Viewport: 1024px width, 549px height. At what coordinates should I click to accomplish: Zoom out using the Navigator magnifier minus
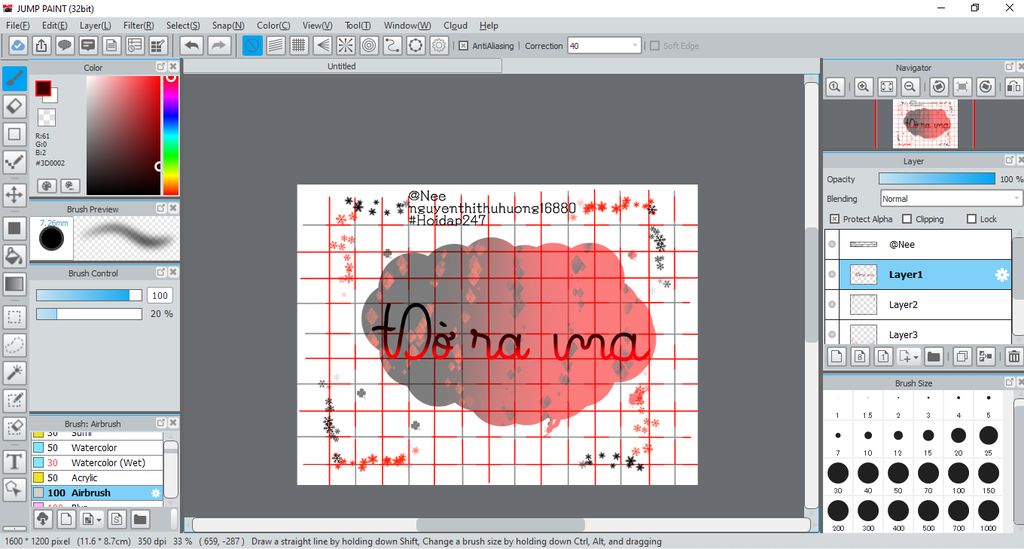[x=910, y=87]
